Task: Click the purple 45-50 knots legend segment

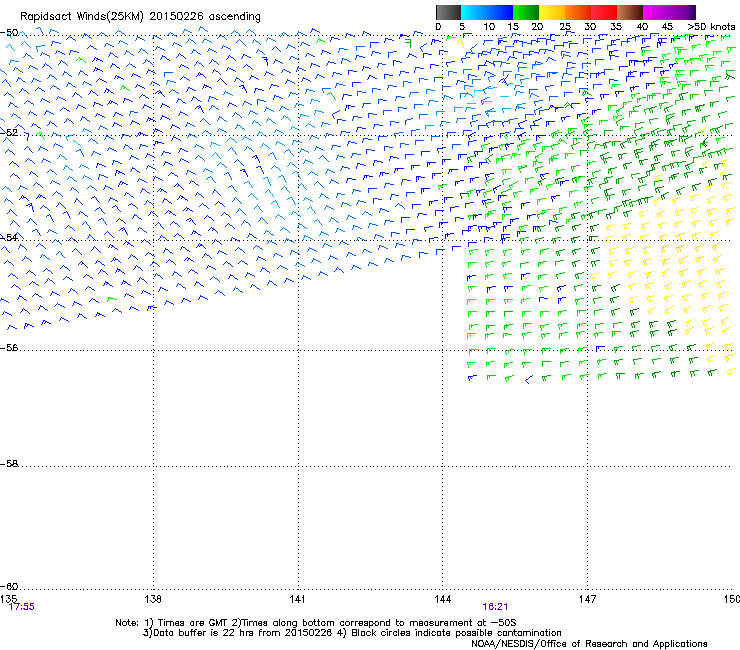Action: tap(682, 12)
